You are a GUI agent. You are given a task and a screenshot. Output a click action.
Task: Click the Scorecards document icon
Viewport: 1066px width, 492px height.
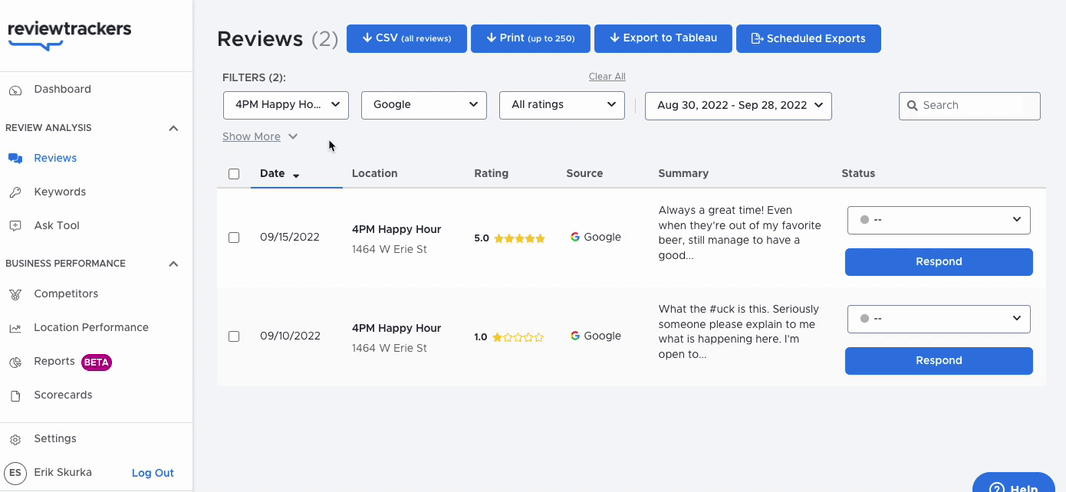tap(15, 396)
